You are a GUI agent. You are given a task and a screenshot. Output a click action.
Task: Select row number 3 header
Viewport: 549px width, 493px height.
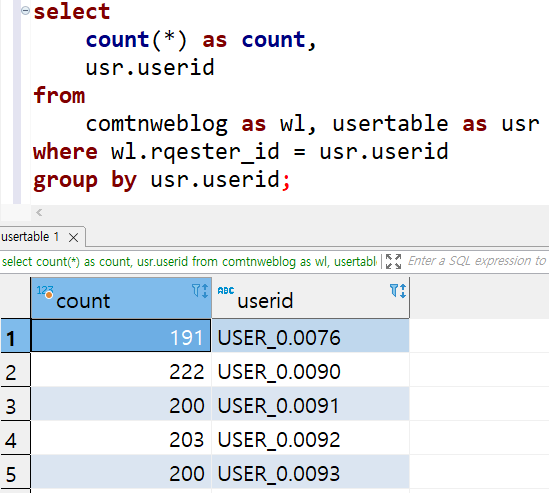[x=15, y=404]
